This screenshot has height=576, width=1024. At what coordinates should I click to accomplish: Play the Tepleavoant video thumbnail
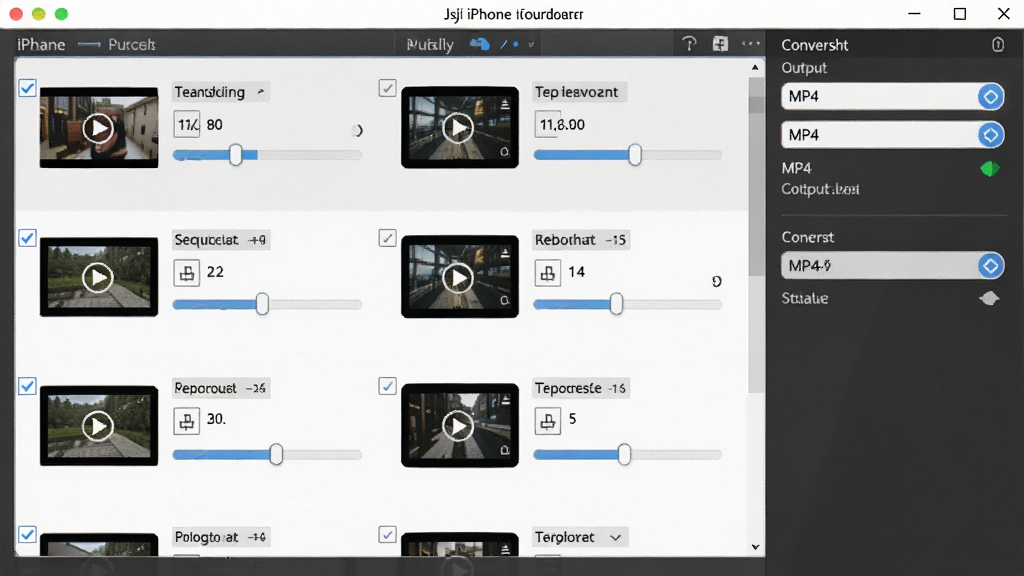(458, 128)
